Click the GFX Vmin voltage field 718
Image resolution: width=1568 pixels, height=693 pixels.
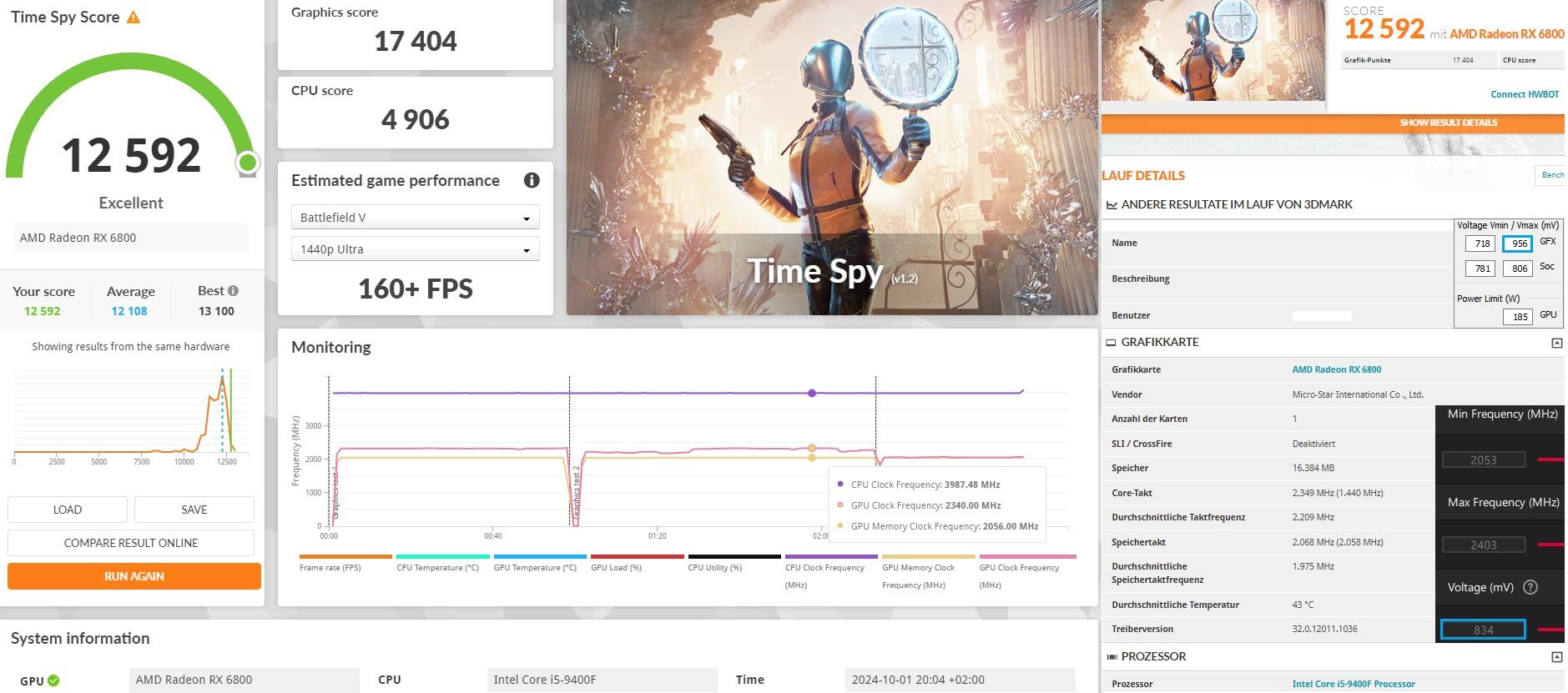click(1480, 244)
